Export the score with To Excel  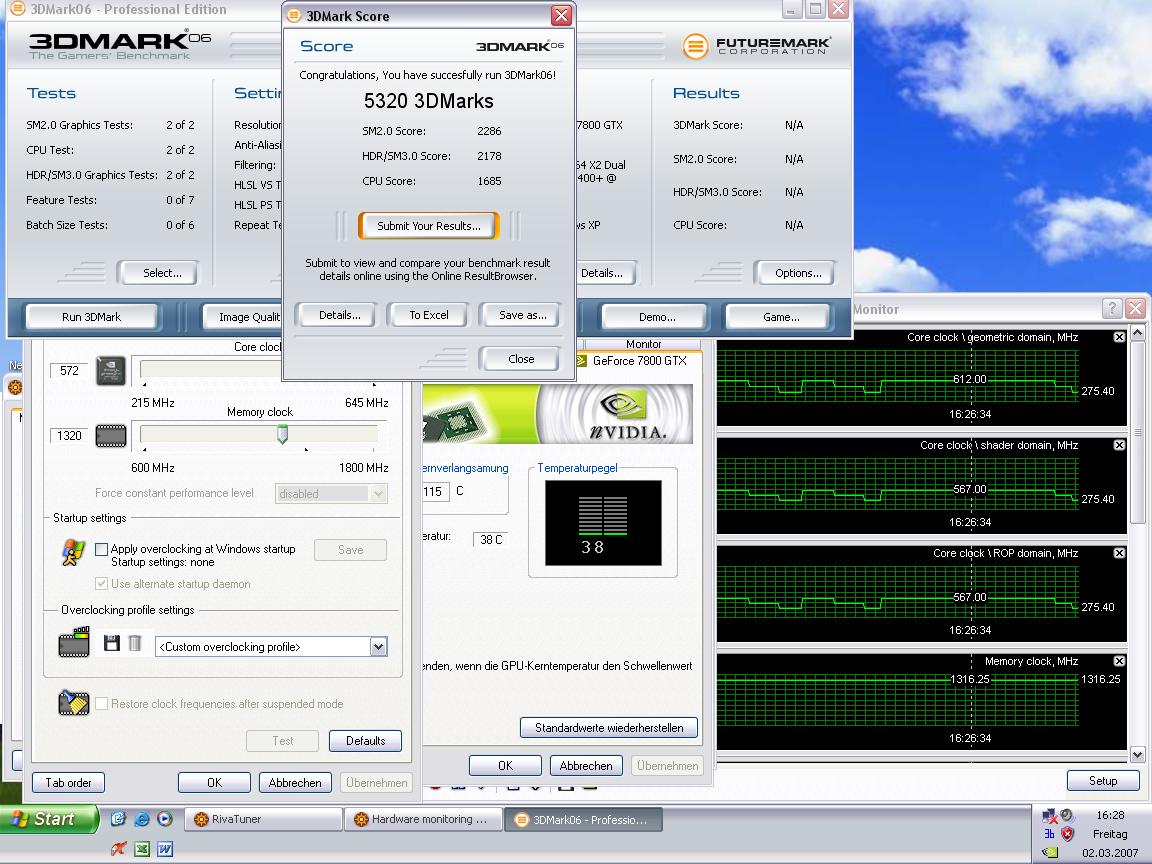coord(428,315)
